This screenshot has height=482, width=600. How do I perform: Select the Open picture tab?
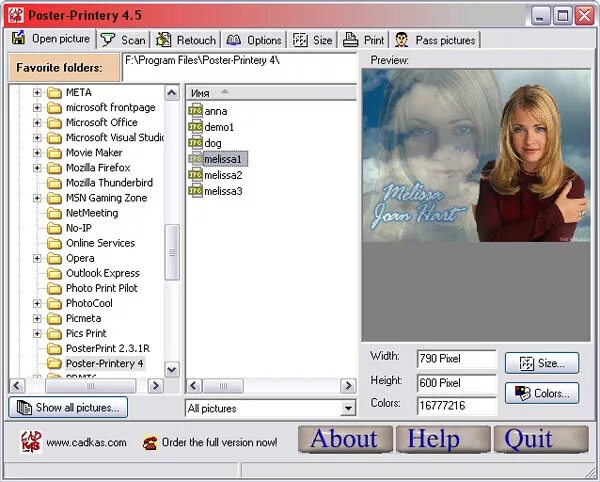(x=51, y=39)
